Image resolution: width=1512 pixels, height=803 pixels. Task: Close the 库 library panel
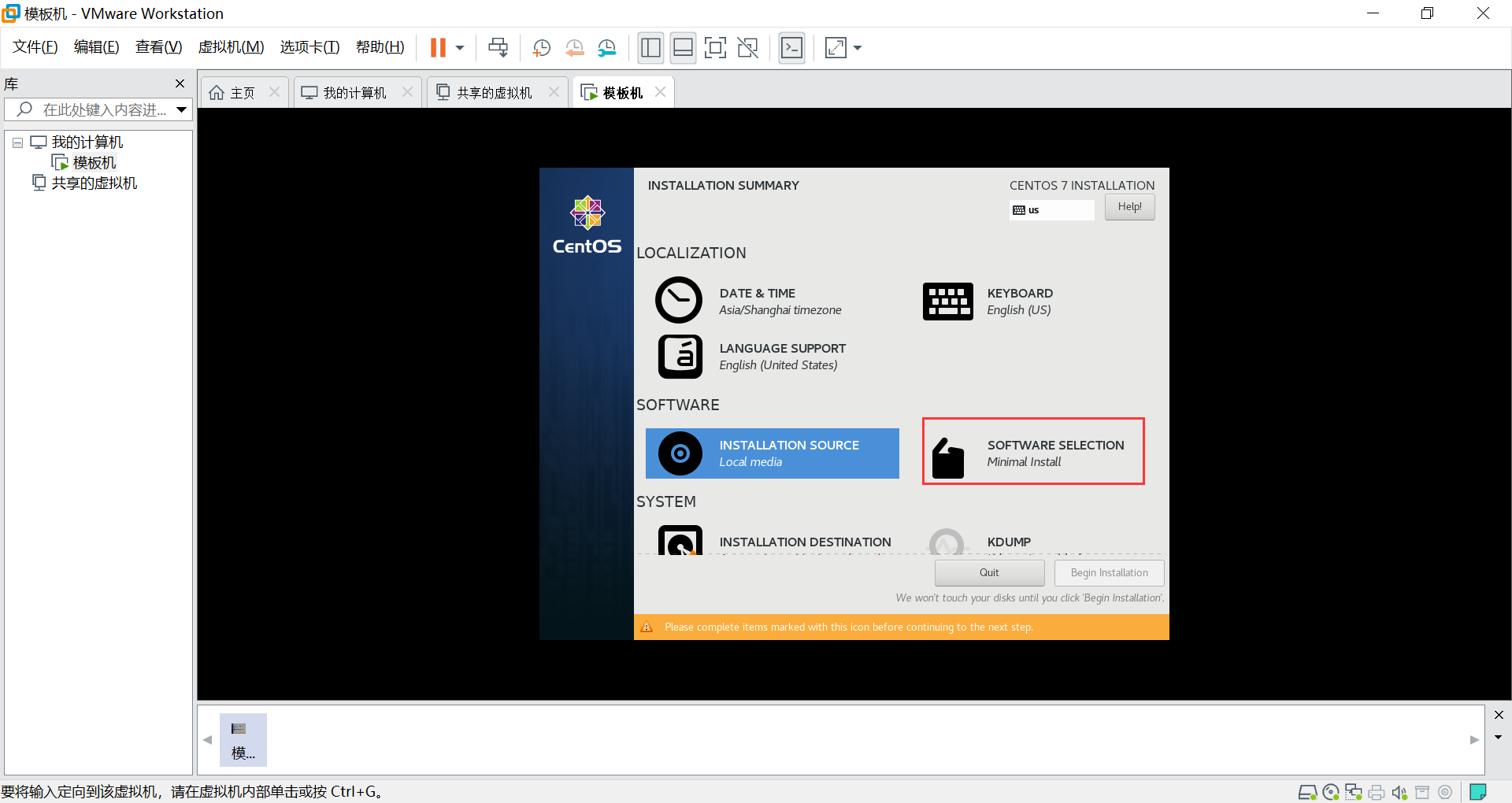coord(180,83)
